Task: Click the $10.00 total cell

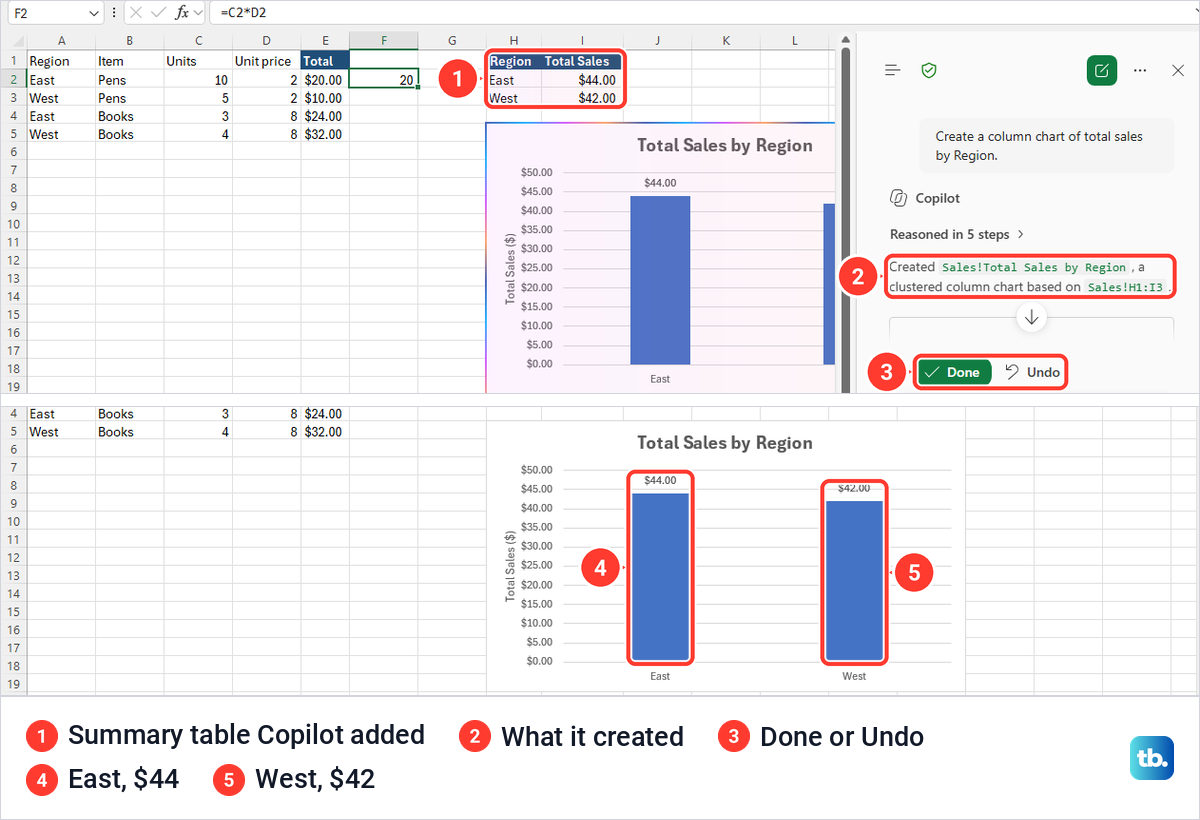Action: (325, 98)
